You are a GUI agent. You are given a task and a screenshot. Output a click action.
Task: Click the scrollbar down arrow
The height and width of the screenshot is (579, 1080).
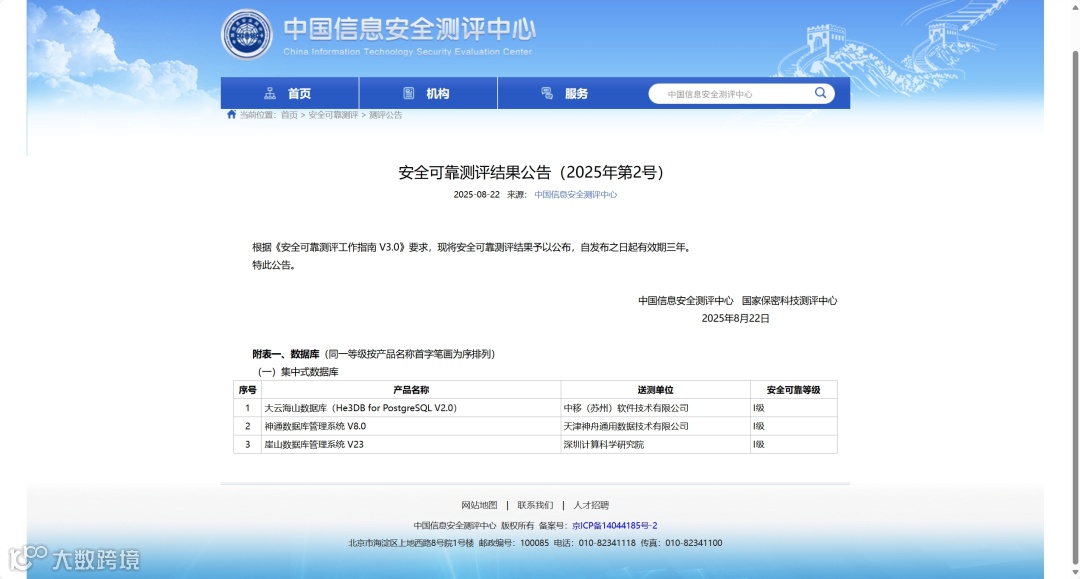pyautogui.click(x=1074, y=573)
